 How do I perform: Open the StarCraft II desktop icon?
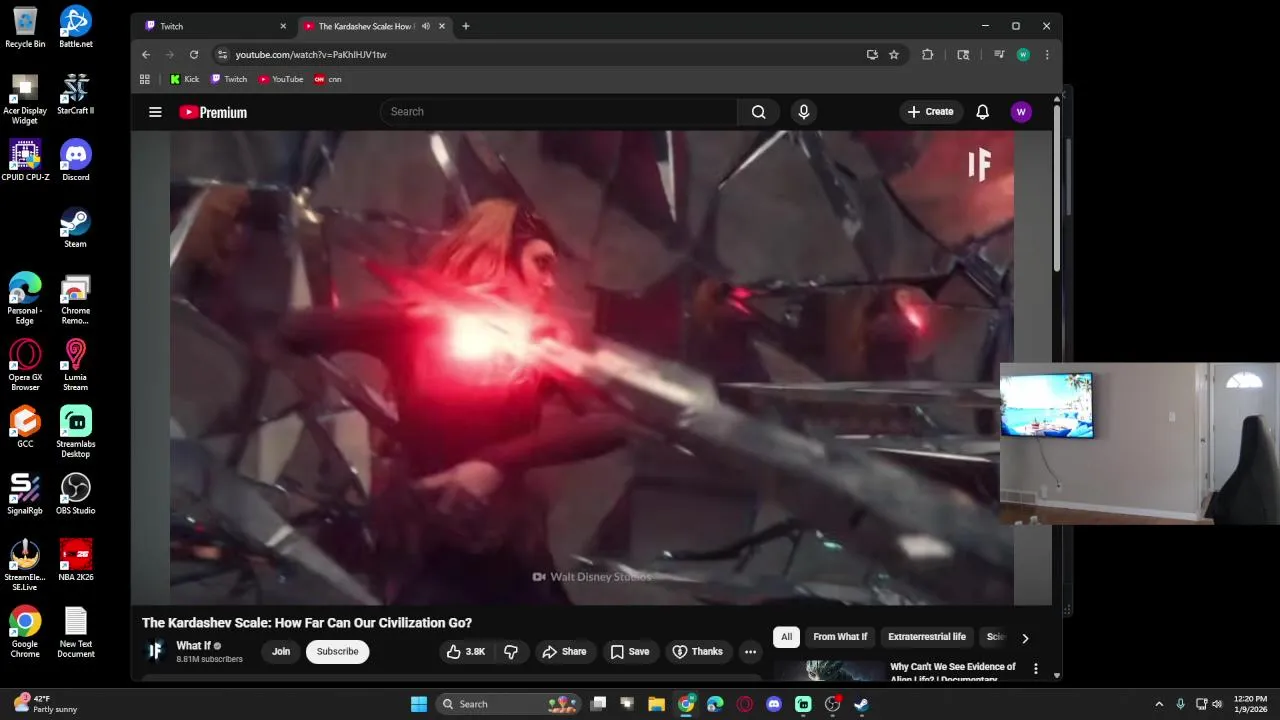coord(76,94)
